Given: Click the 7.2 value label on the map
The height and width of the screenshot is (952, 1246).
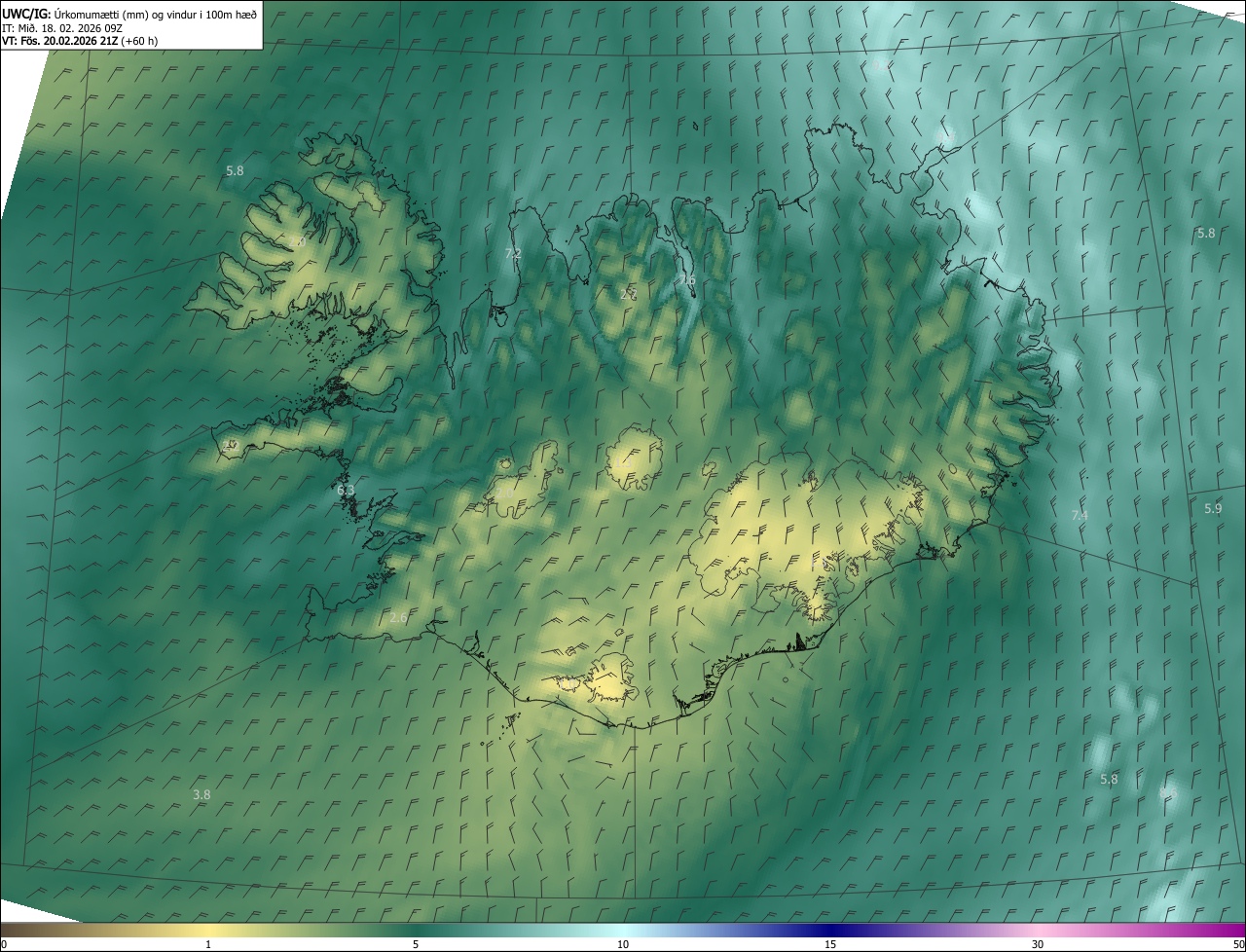Looking at the screenshot, I should click(513, 253).
